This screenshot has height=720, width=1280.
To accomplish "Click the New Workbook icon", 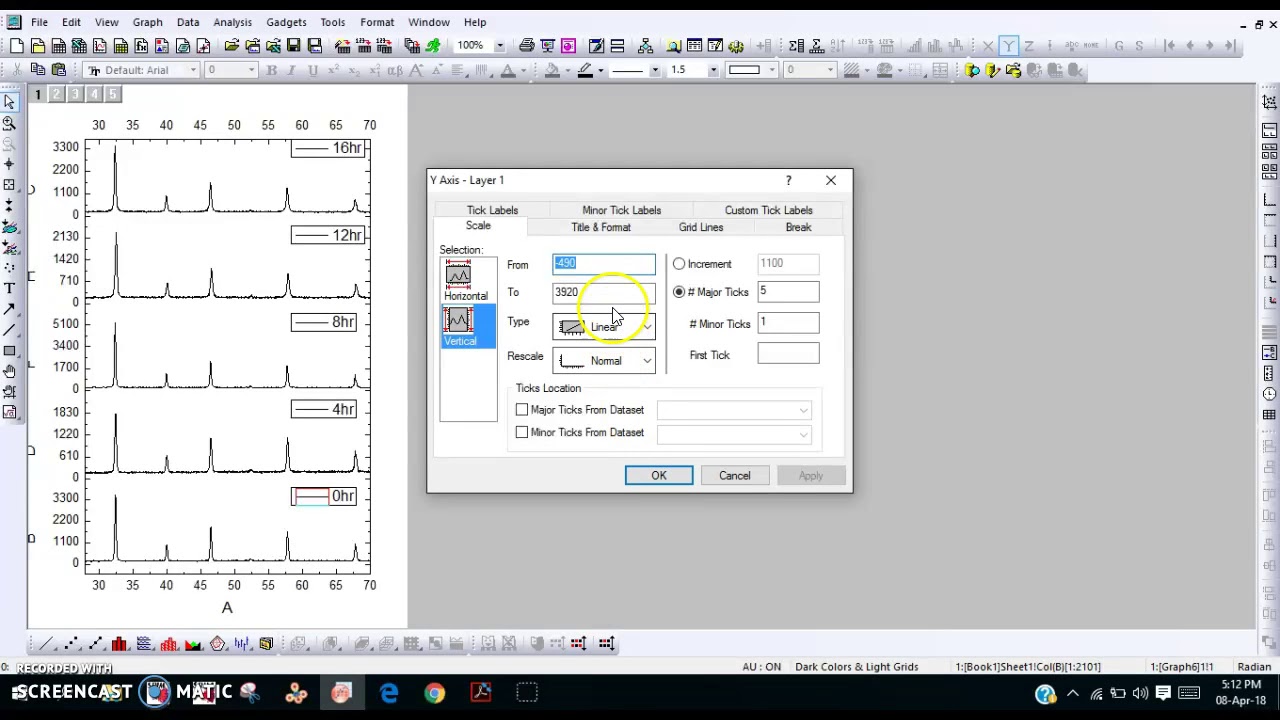I will click(x=59, y=45).
